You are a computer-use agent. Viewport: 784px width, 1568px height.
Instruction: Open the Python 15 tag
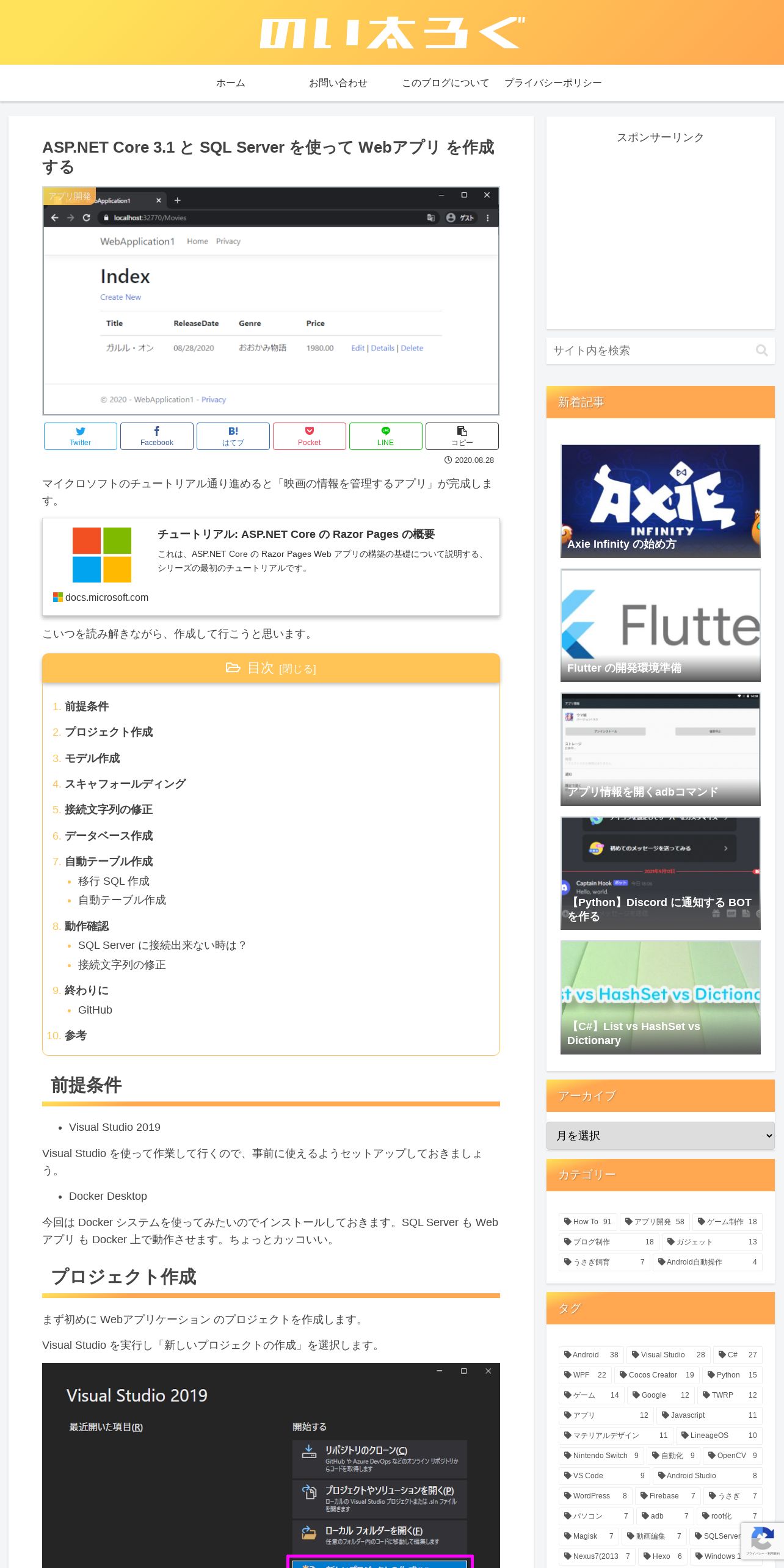click(732, 1375)
